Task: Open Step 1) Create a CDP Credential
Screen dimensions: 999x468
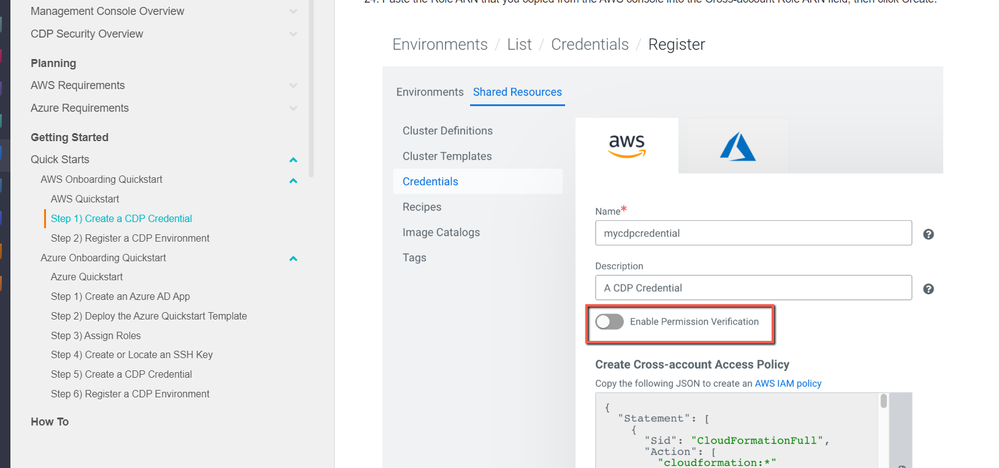Action: point(121,219)
